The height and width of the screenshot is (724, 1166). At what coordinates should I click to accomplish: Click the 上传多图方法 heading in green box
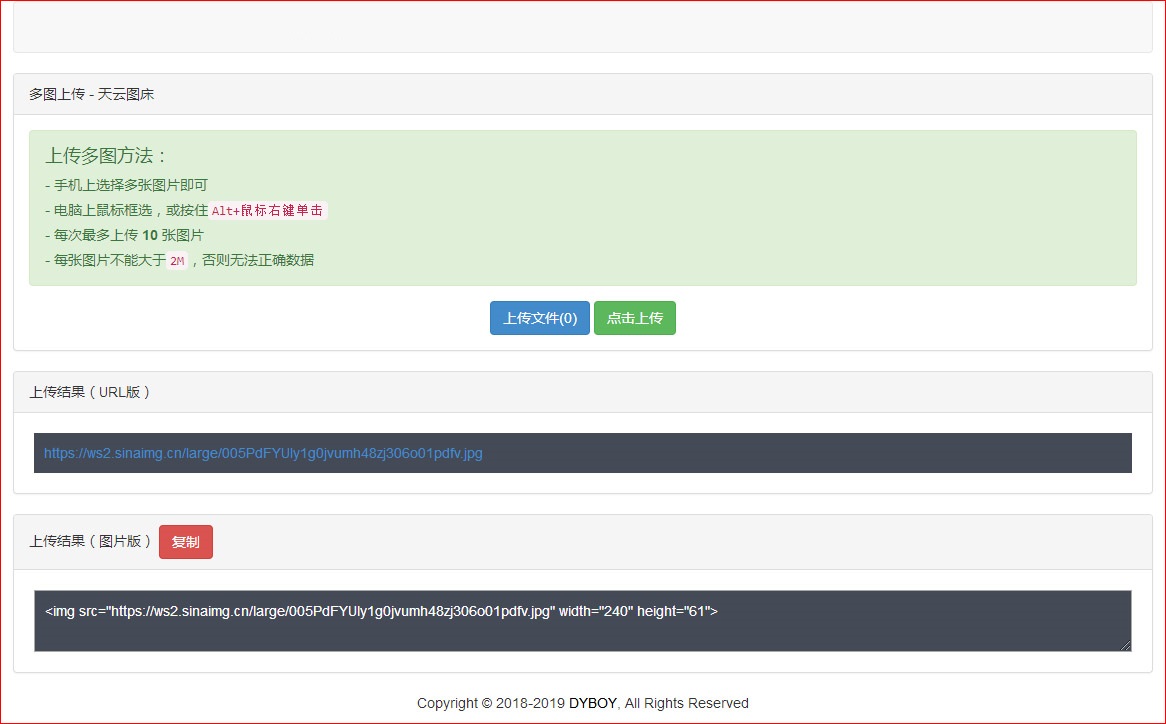106,156
